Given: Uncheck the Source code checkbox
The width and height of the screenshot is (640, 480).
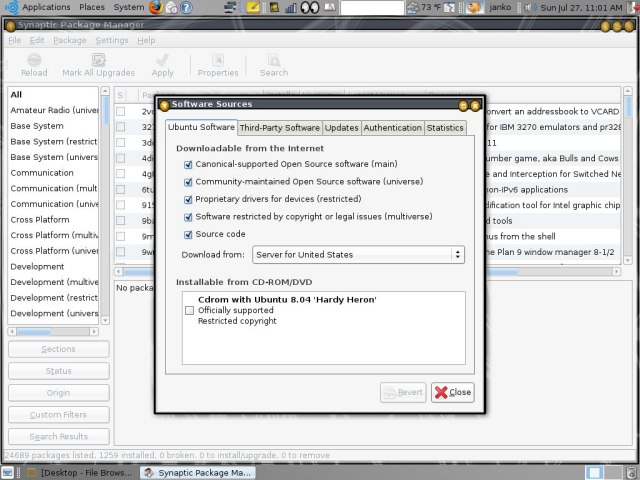Looking at the screenshot, I should pyautogui.click(x=188, y=235).
